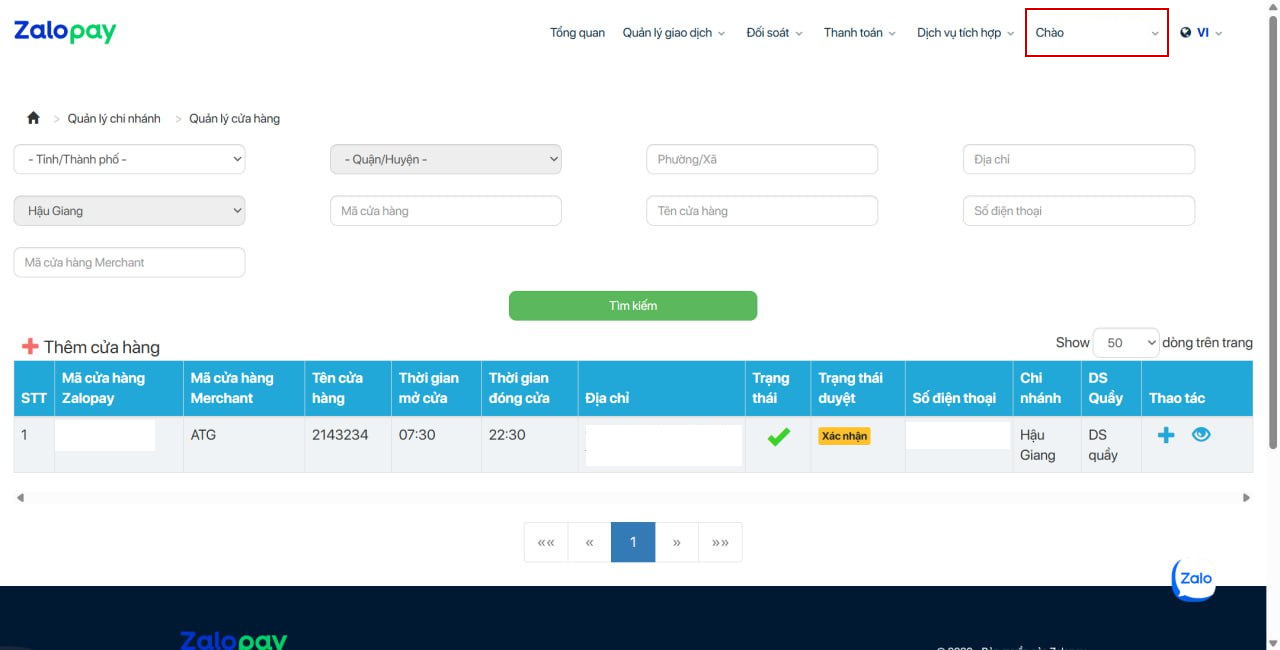Change rows per page dropdown showing 50
Viewport: 1280px width, 650px height.
pos(1126,343)
